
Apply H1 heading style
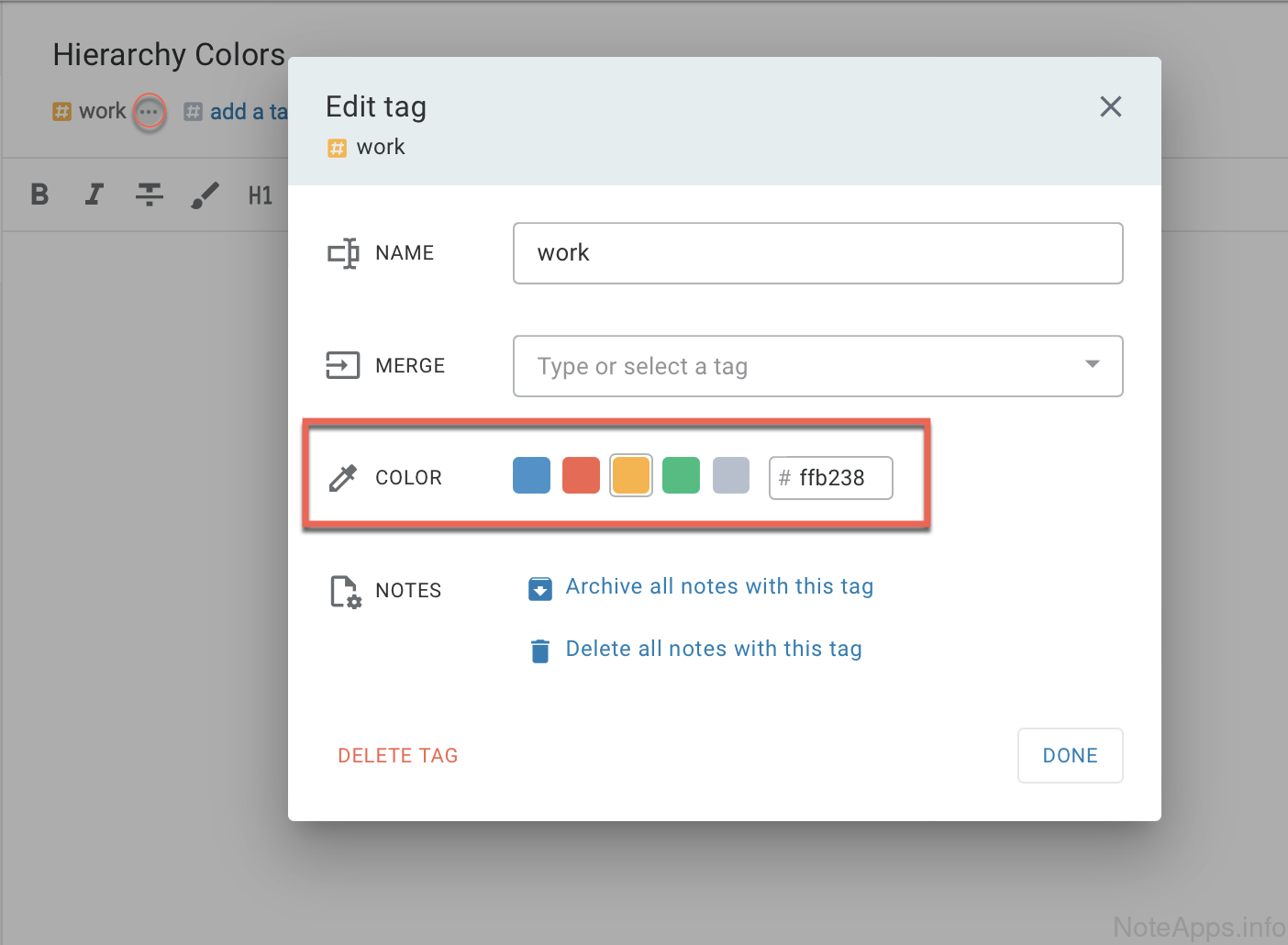click(x=261, y=195)
